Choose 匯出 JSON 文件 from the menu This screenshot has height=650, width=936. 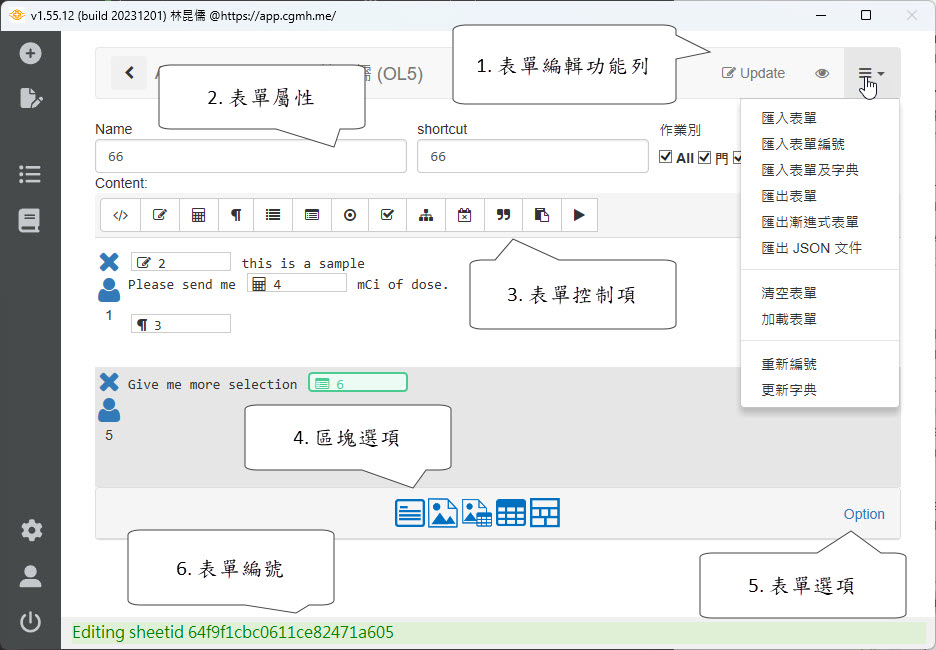click(811, 248)
